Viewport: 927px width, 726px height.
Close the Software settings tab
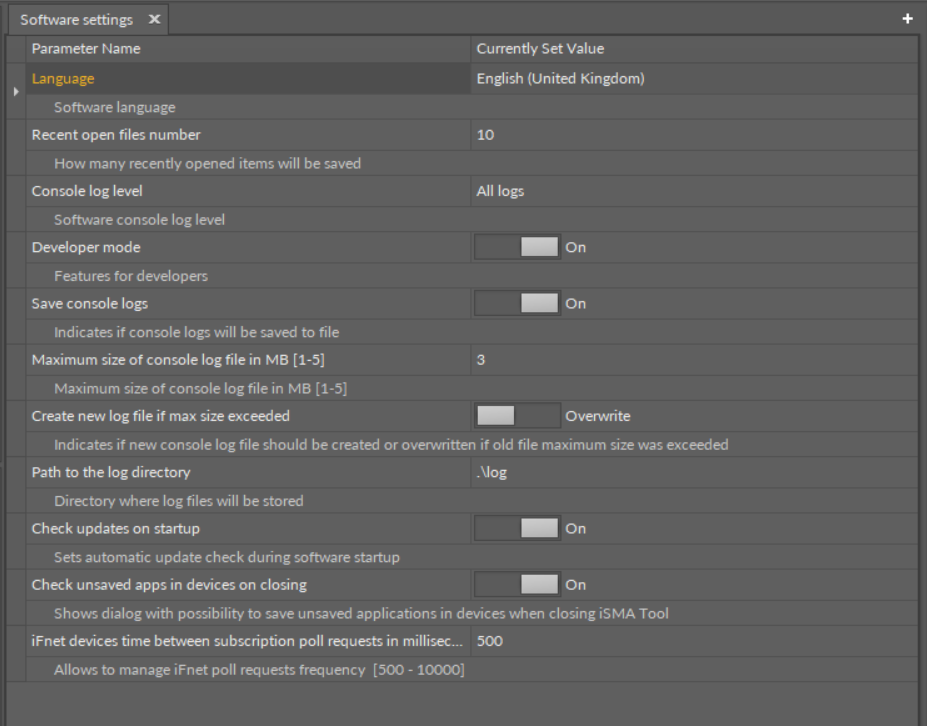tap(153, 18)
